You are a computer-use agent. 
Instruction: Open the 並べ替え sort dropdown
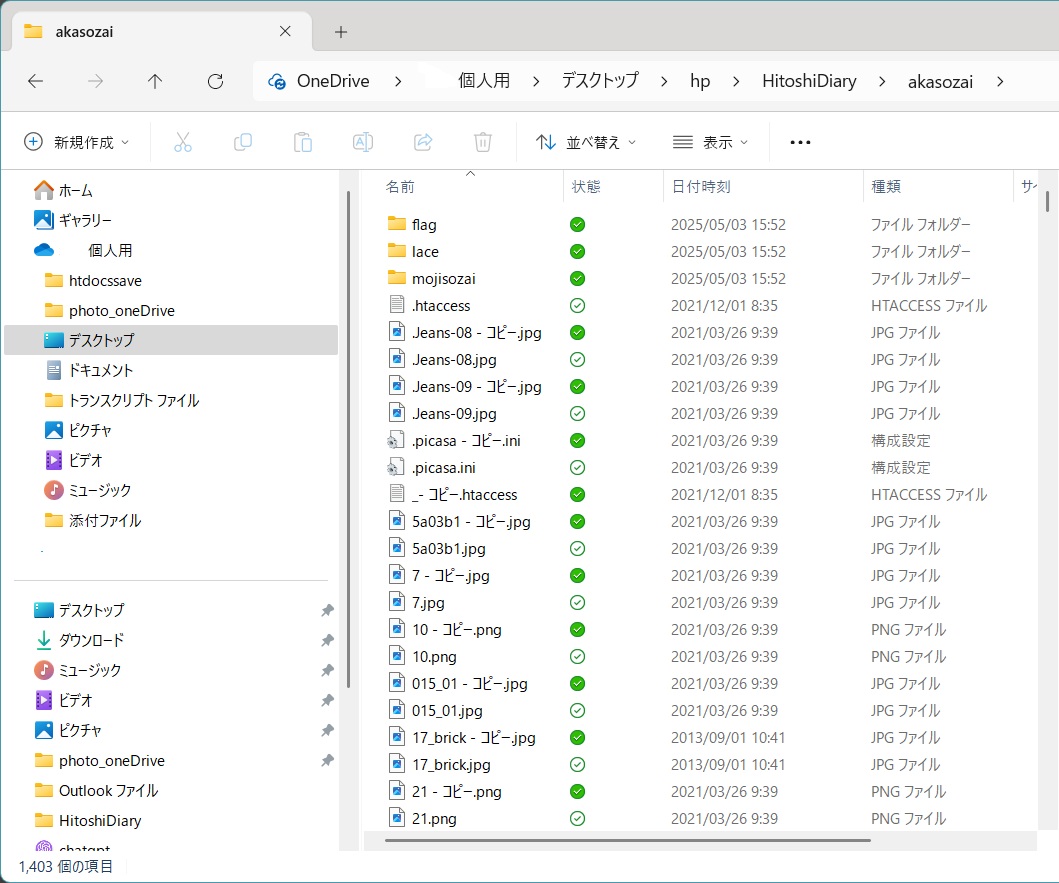[586, 142]
